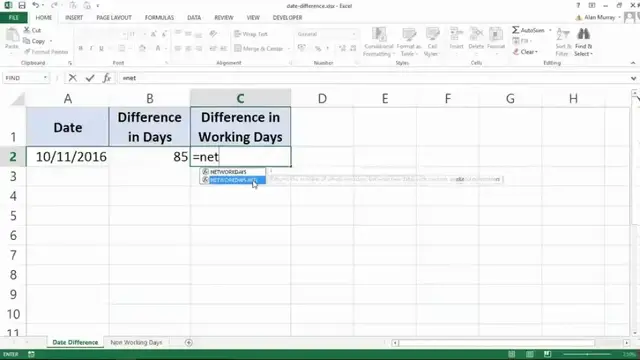Apply a font color with the letter A

pos(158,48)
